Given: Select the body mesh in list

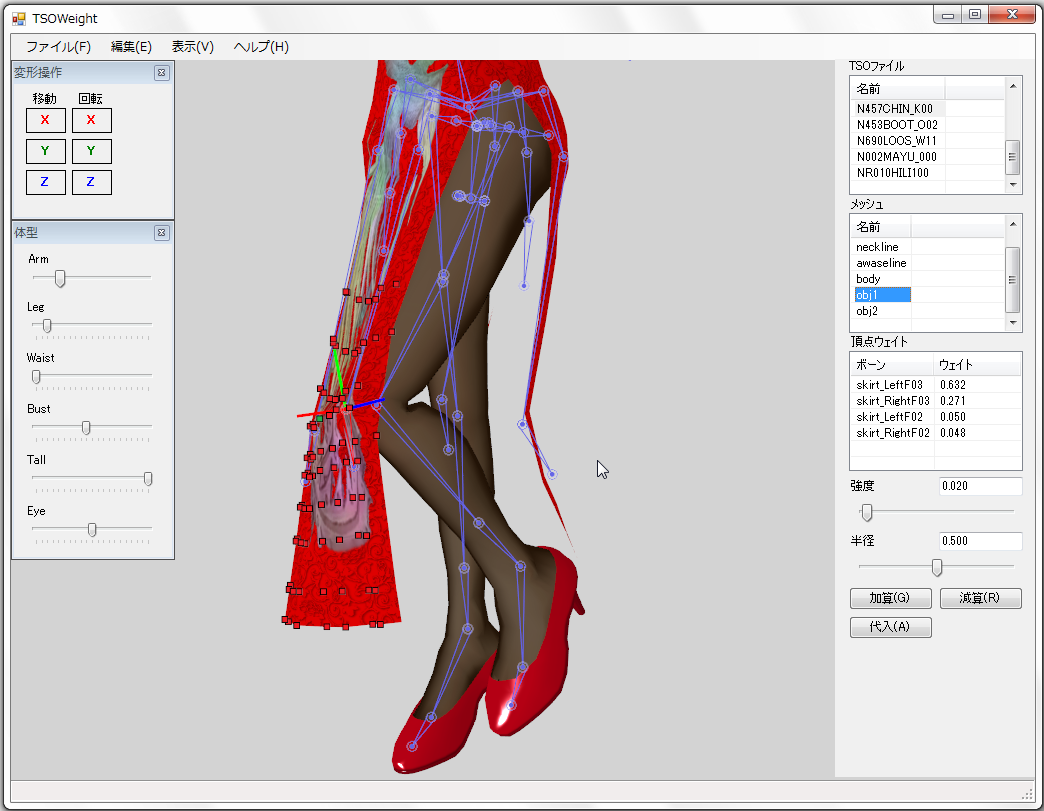Looking at the screenshot, I should pos(868,279).
